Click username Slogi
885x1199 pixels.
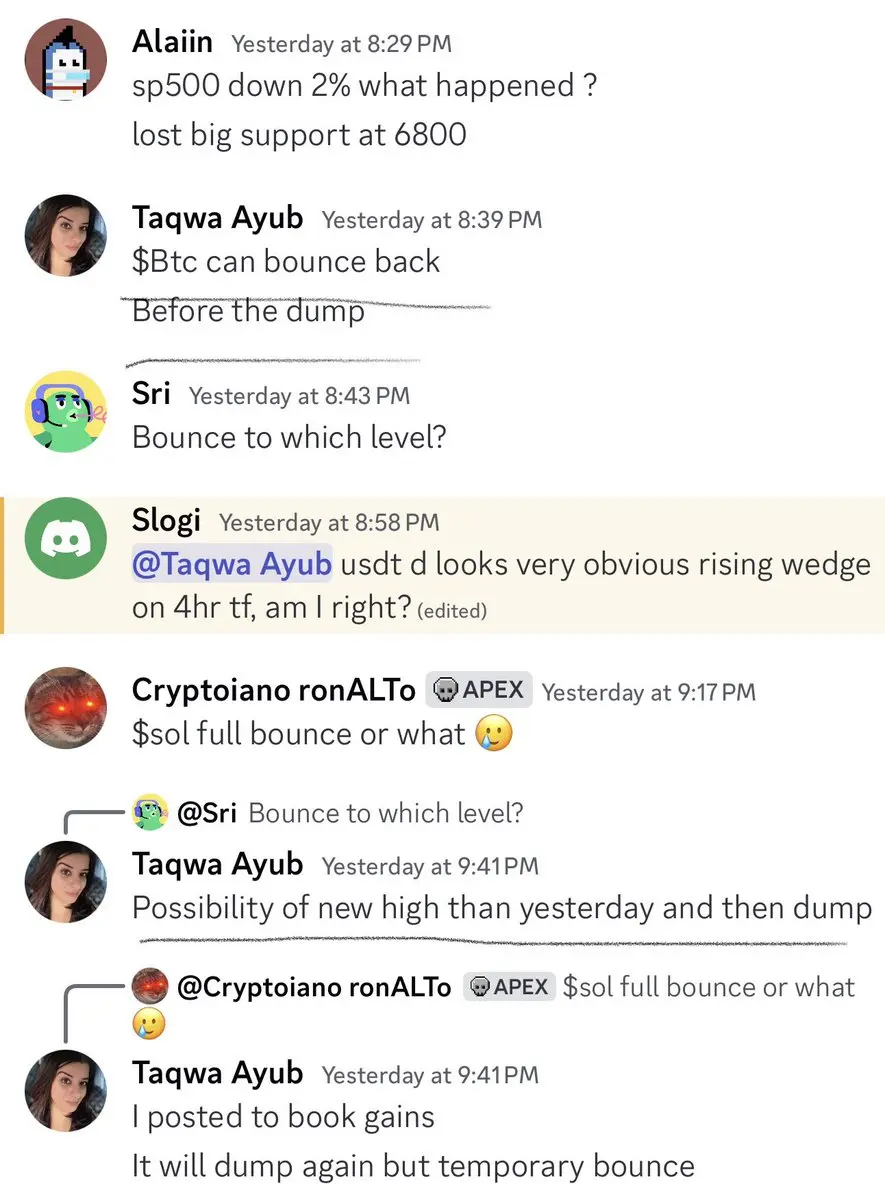[x=166, y=521]
